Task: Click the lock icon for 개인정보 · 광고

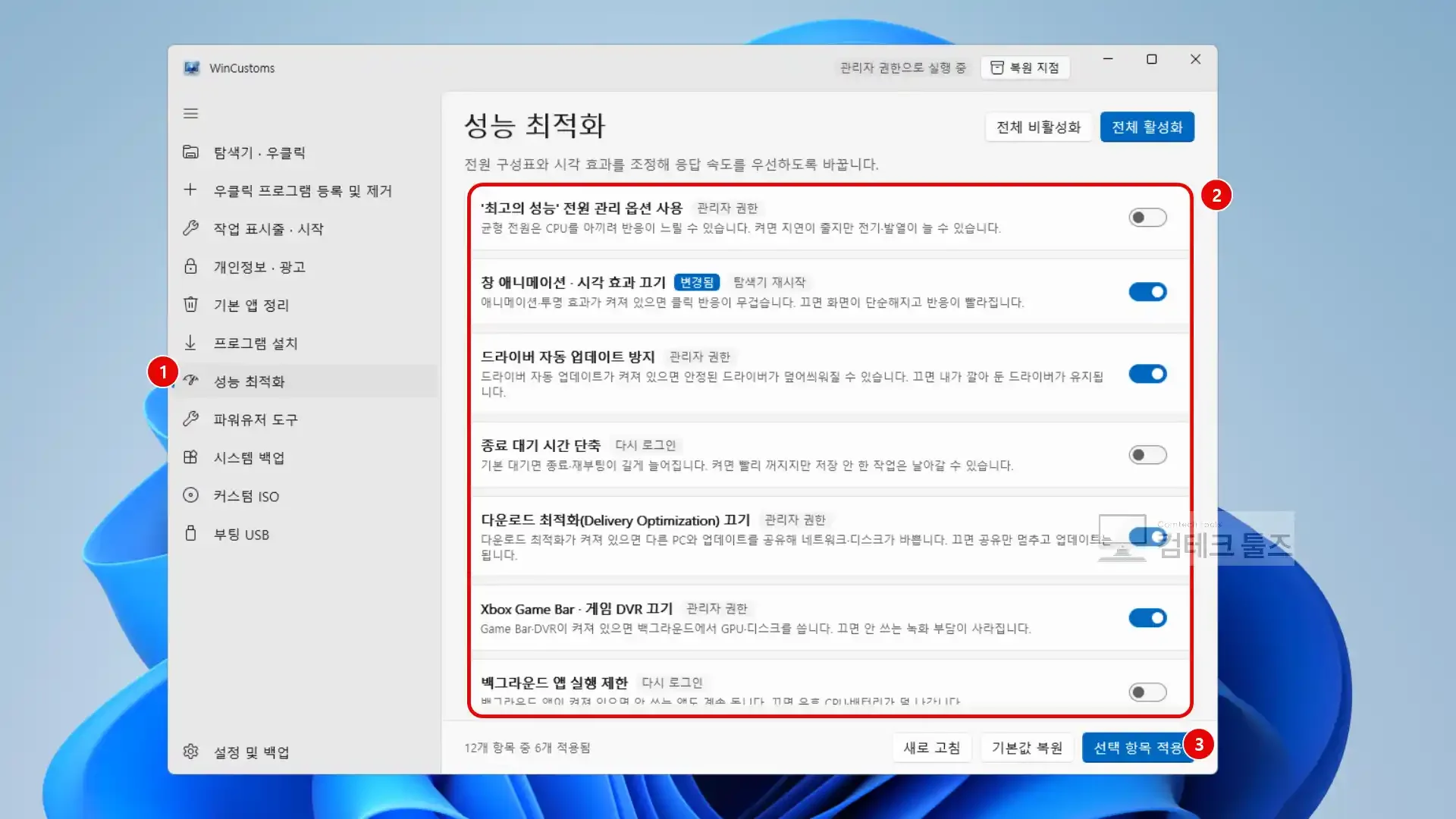Action: (190, 266)
